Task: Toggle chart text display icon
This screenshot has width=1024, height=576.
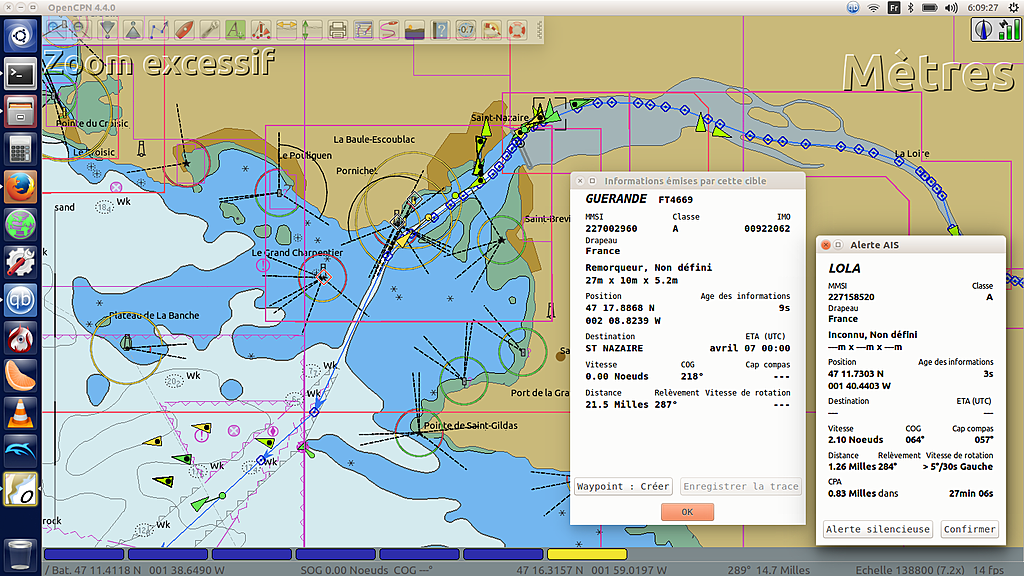Action: click(235, 29)
